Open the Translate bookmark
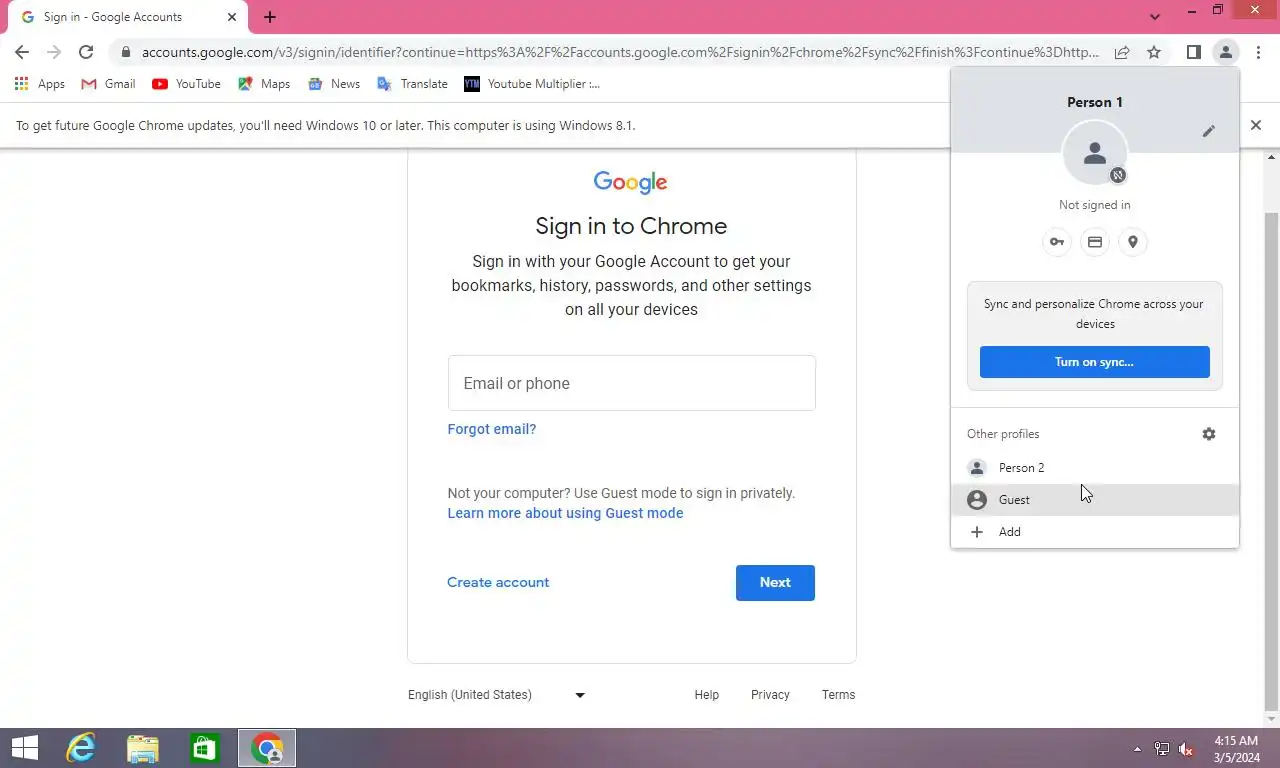Screen dimensions: 1280x768 click(412, 84)
